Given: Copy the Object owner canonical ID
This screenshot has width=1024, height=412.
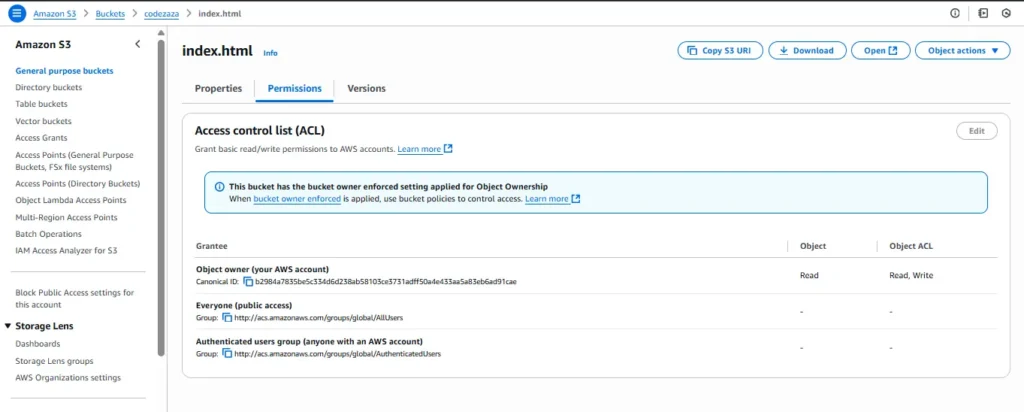Looking at the screenshot, I should 248,282.
